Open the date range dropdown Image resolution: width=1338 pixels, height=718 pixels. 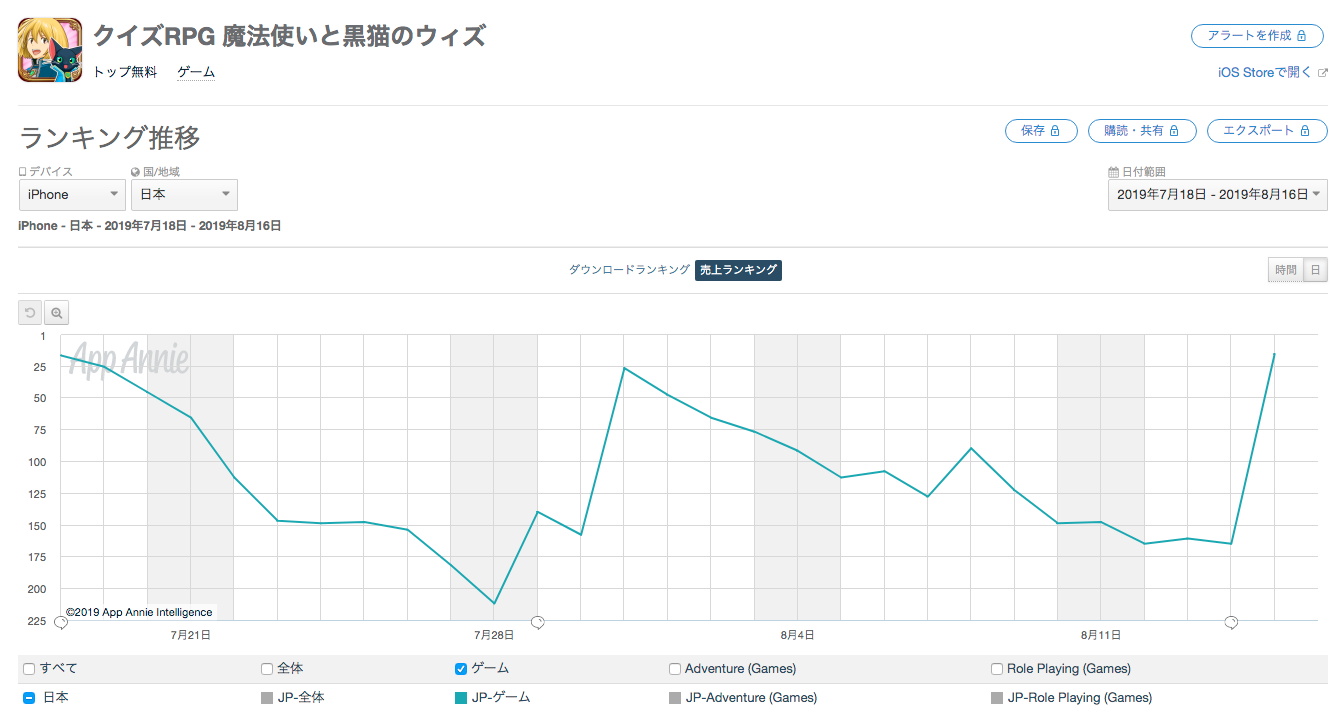click(1217, 194)
